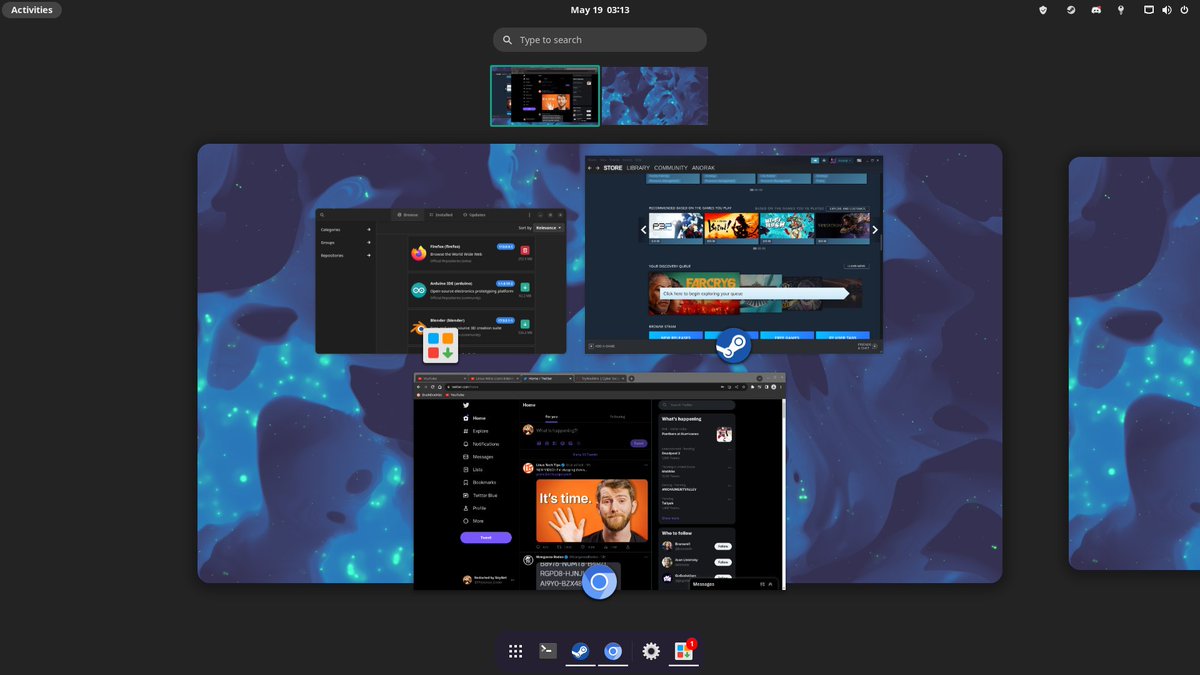Screen dimensions: 1200x675
Task: Open the GNOME Software hamburger menu
Action: (530, 215)
